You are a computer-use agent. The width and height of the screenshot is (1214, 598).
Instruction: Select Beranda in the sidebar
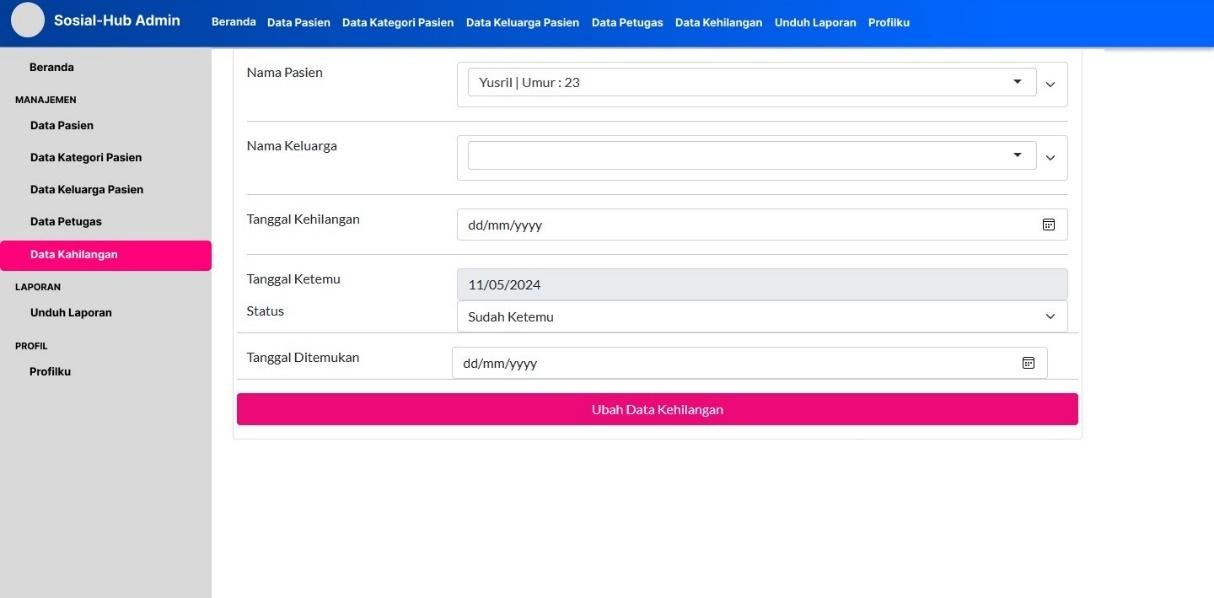pyautogui.click(x=52, y=68)
